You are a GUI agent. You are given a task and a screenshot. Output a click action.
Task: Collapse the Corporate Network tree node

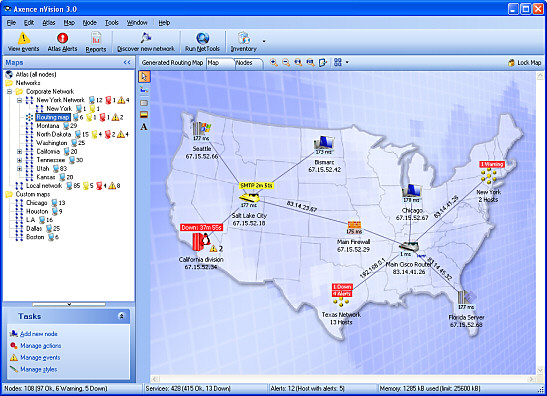(x=9, y=91)
